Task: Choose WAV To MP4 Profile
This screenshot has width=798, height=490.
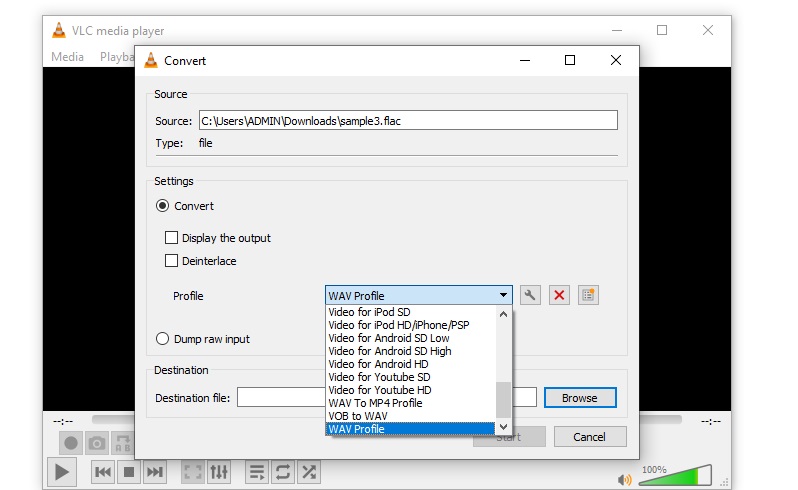Action: pos(410,403)
